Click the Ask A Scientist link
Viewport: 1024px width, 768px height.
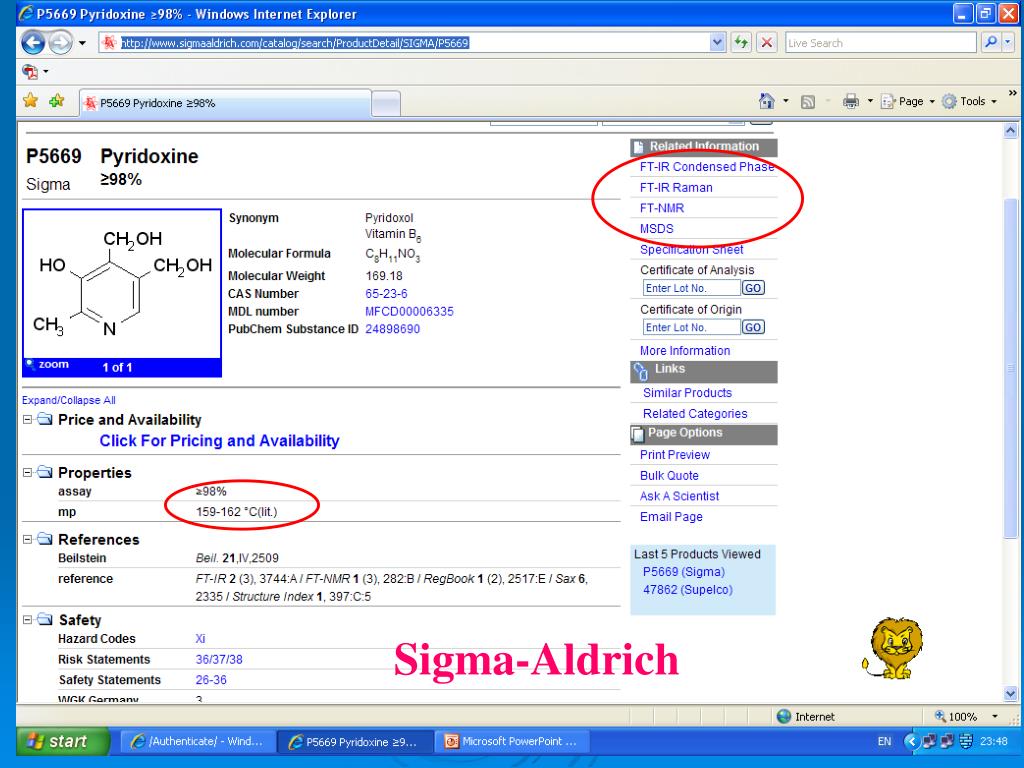click(x=679, y=496)
